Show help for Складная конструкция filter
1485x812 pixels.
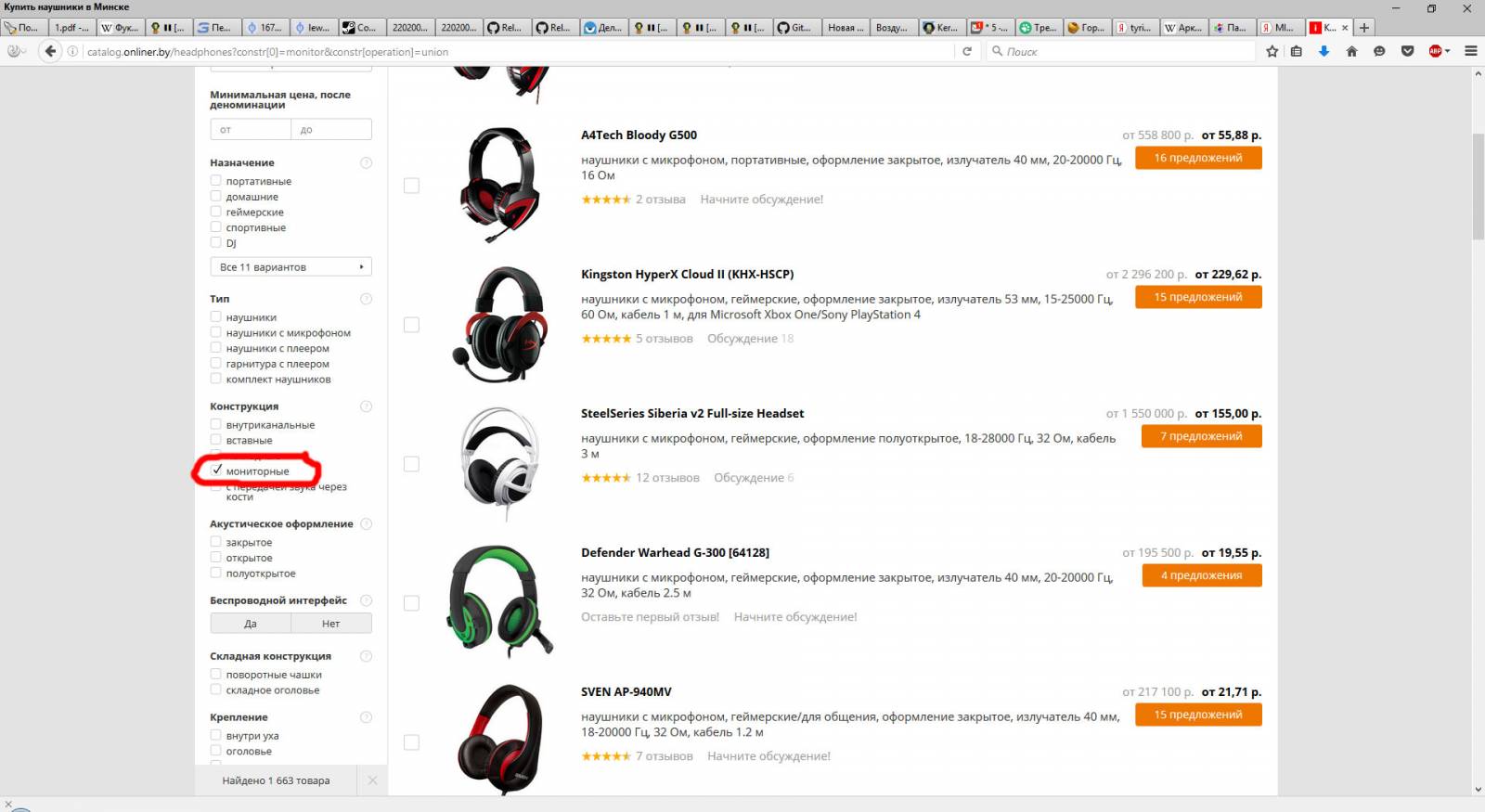point(366,656)
